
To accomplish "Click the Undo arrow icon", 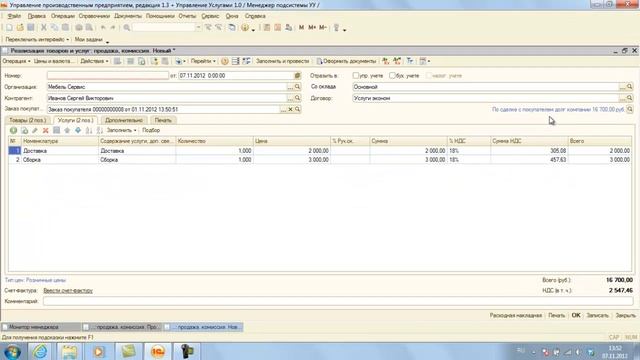I will coord(103,28).
